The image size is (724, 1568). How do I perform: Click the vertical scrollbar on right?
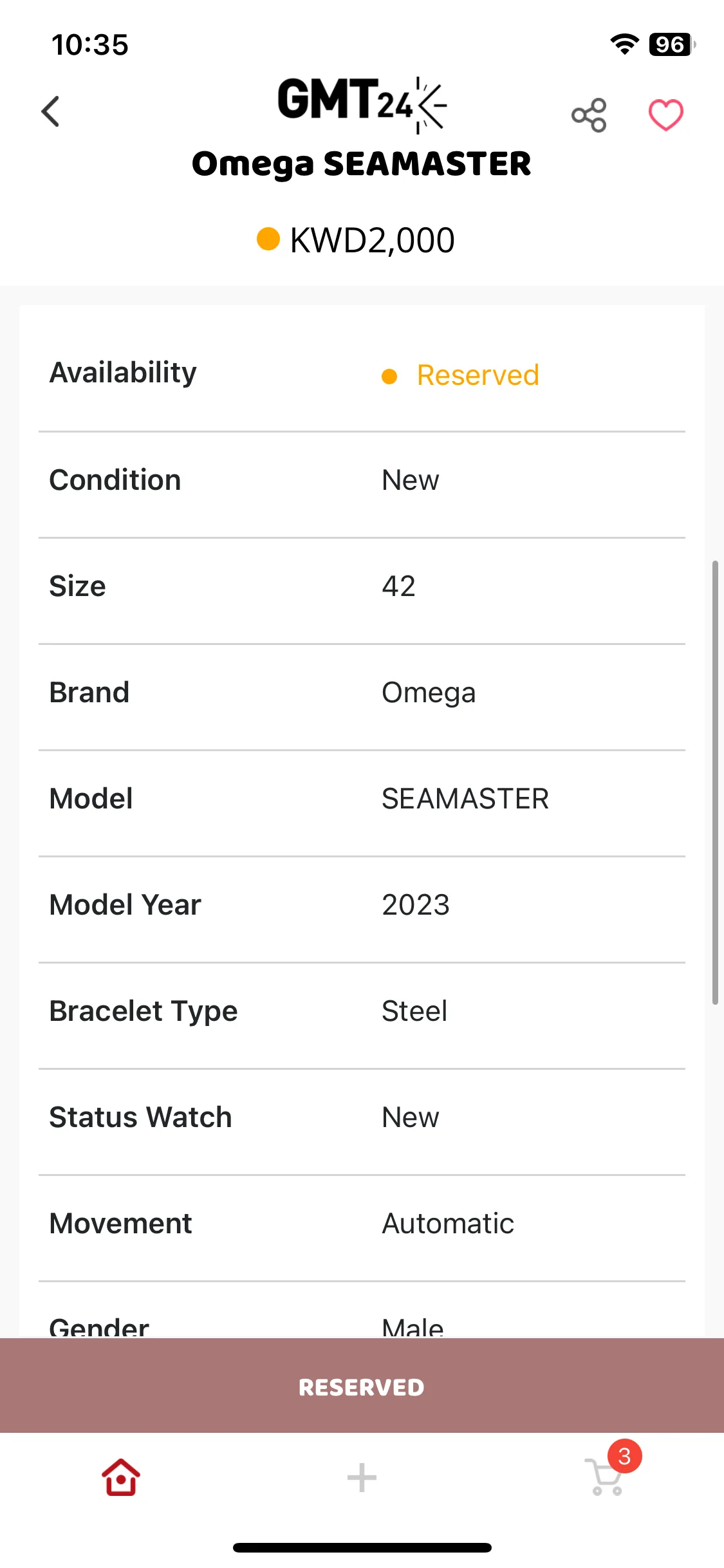(x=715, y=782)
